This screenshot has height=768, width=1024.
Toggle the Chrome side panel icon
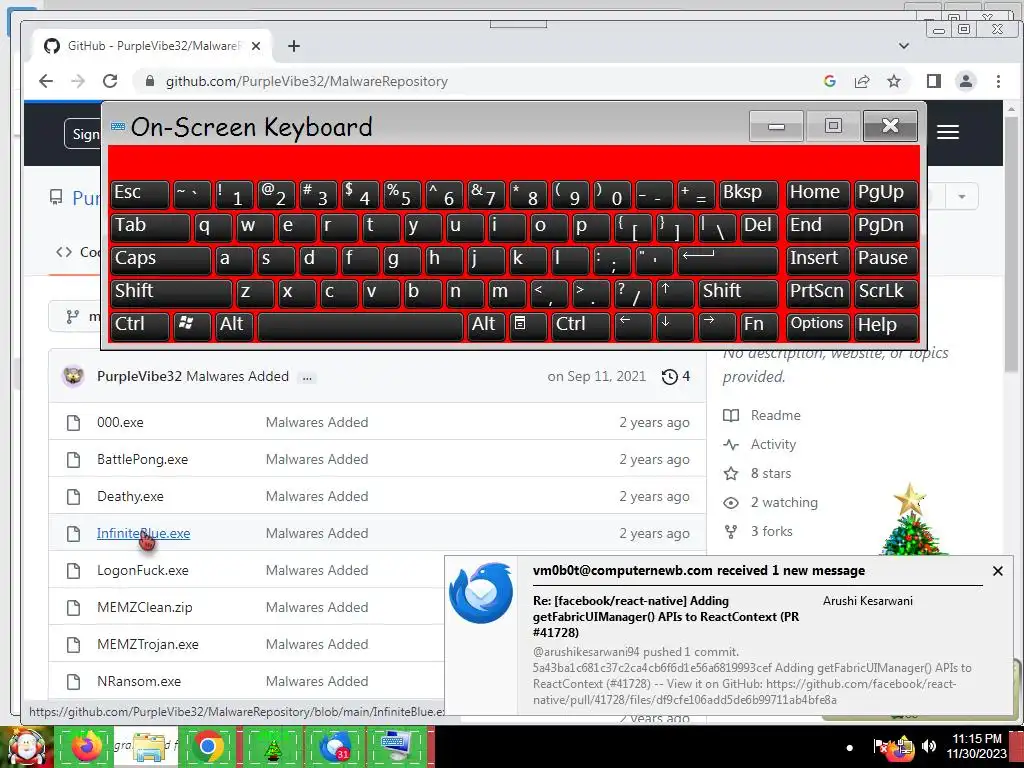pyautogui.click(x=933, y=81)
